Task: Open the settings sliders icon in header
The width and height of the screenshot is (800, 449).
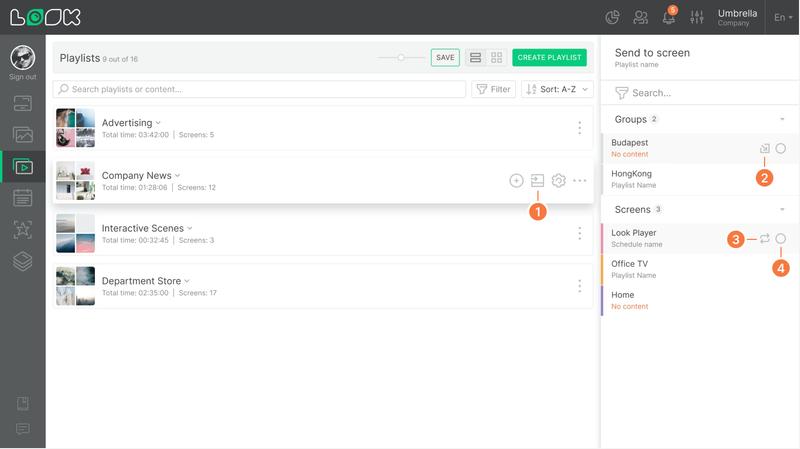Action: pyautogui.click(x=696, y=18)
